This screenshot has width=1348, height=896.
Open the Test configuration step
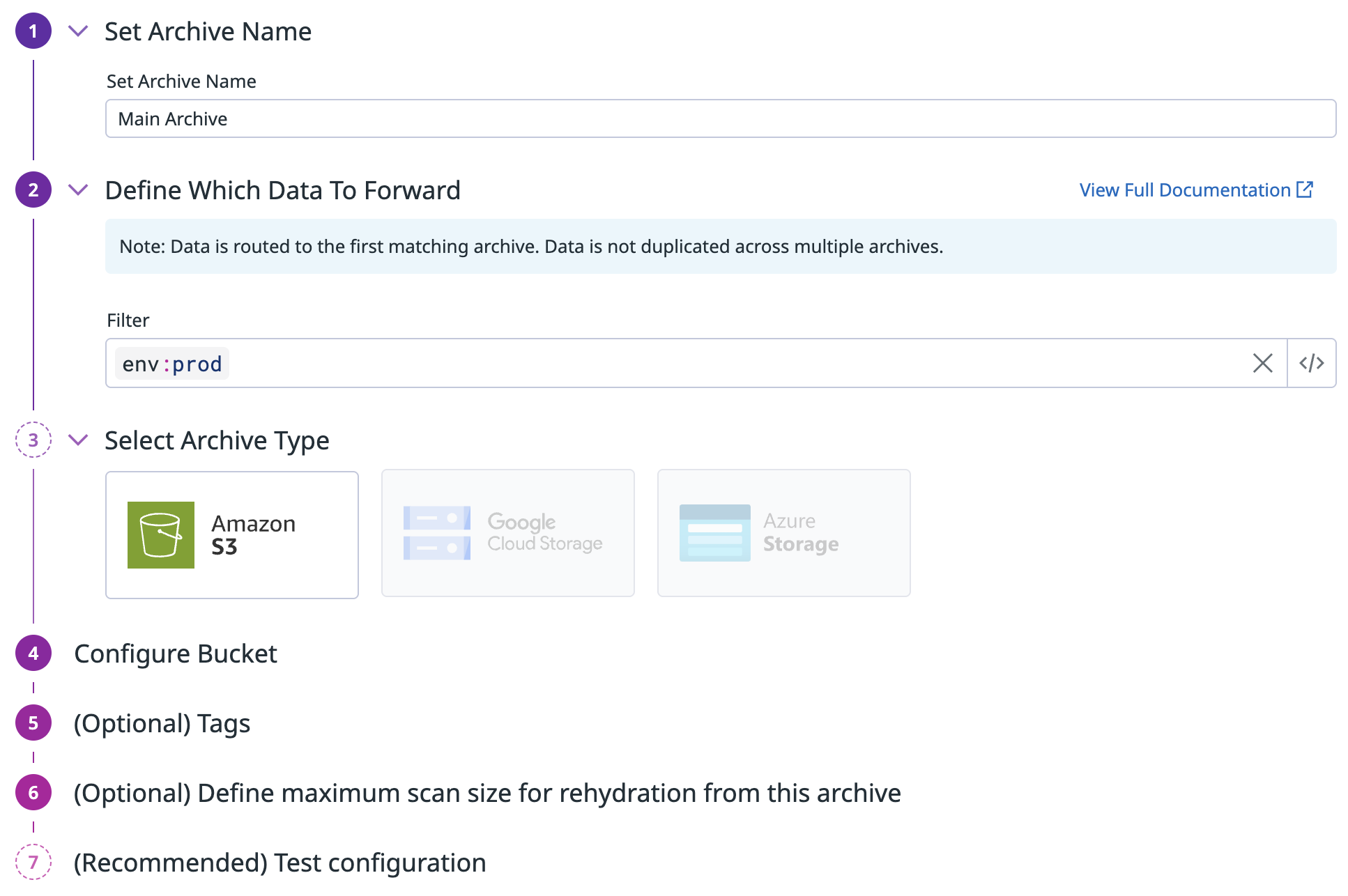click(x=279, y=863)
